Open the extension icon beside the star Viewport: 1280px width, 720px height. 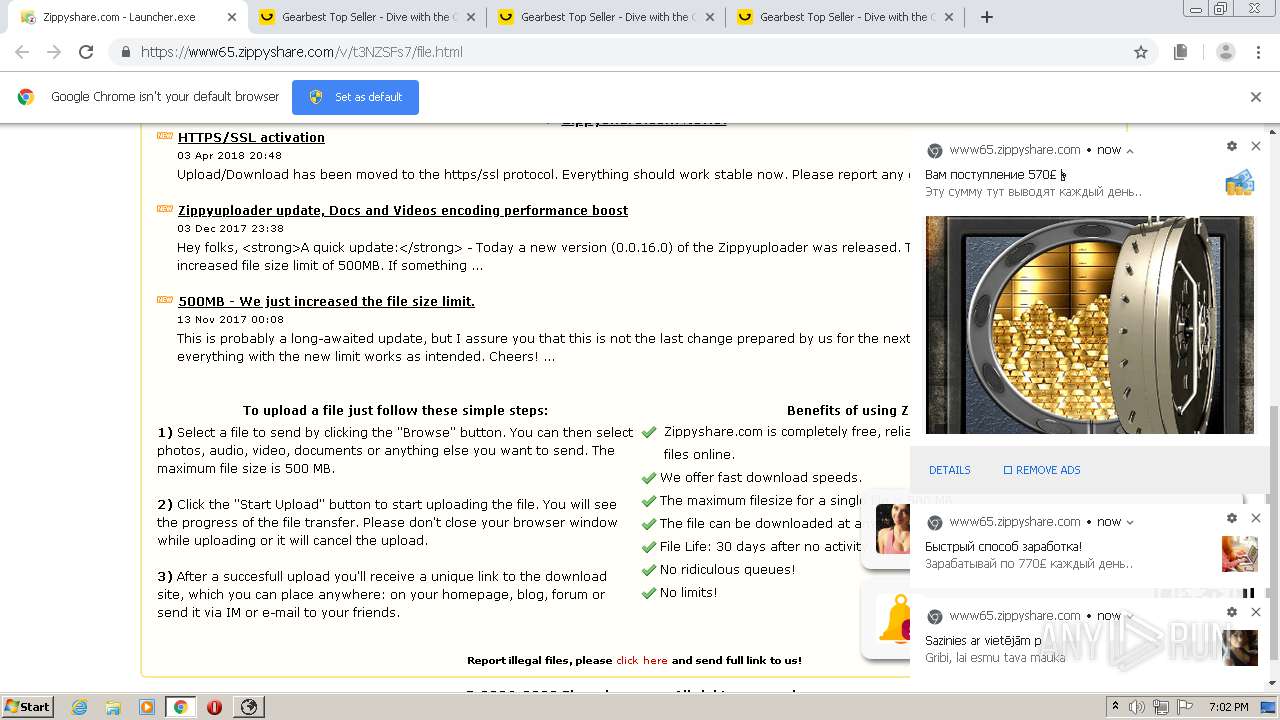(1181, 52)
